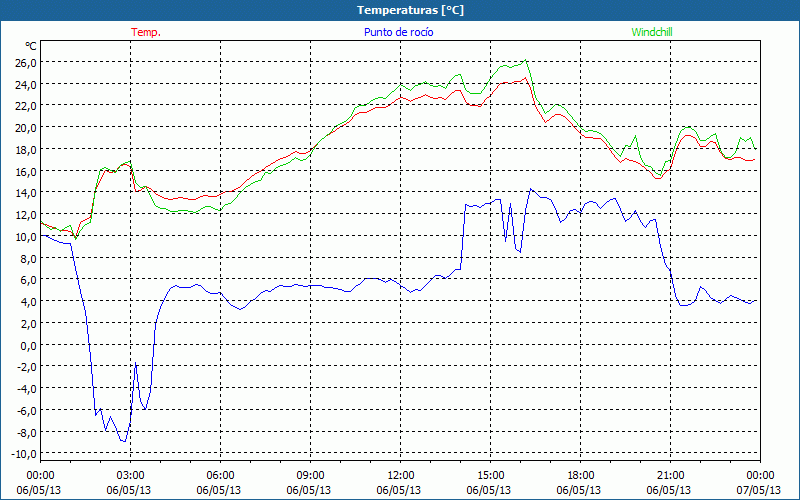Click the 0,0 y-axis value
This screenshot has width=800, height=500.
pyautogui.click(x=29, y=345)
